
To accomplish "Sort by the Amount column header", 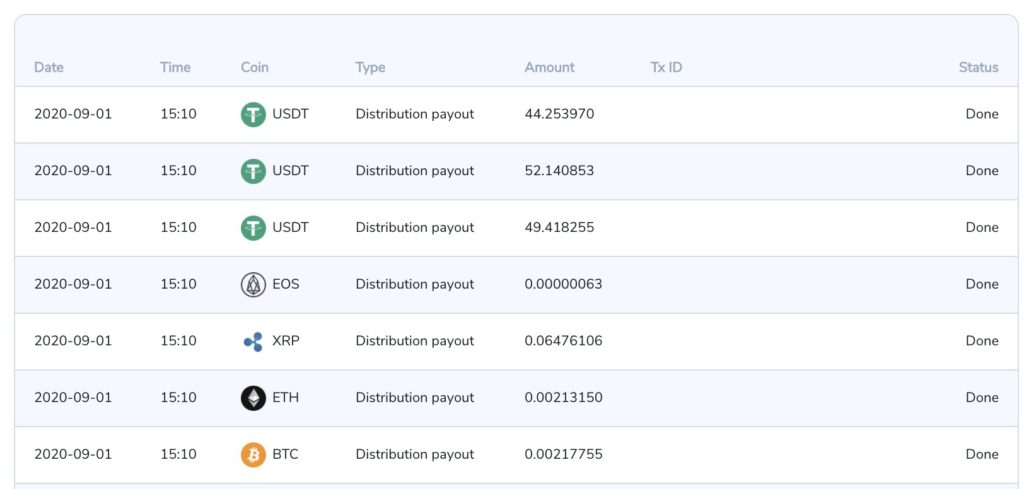I will pos(549,67).
